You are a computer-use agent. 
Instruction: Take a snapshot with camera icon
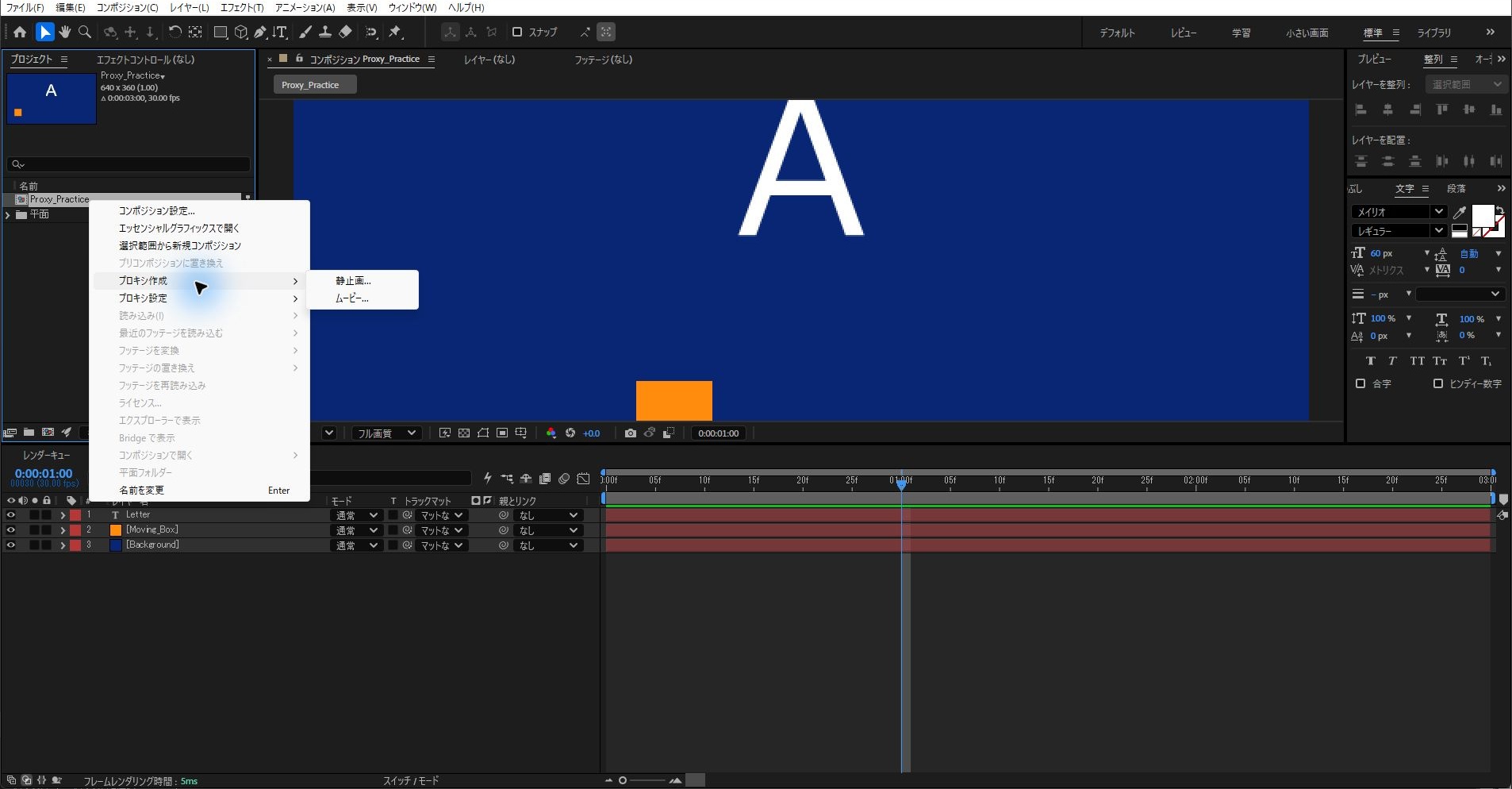(x=630, y=433)
